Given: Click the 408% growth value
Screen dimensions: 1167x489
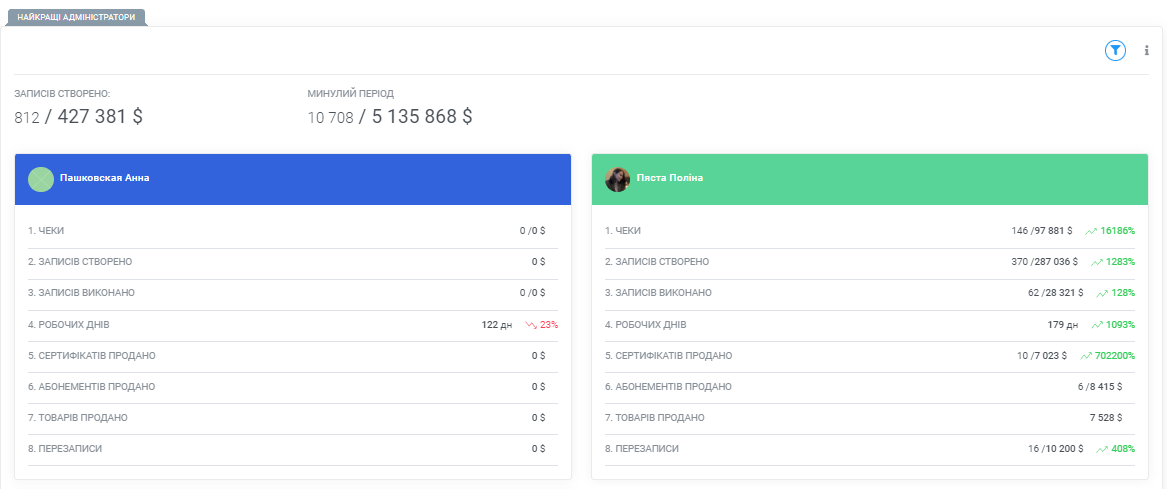Looking at the screenshot, I should (1124, 449).
